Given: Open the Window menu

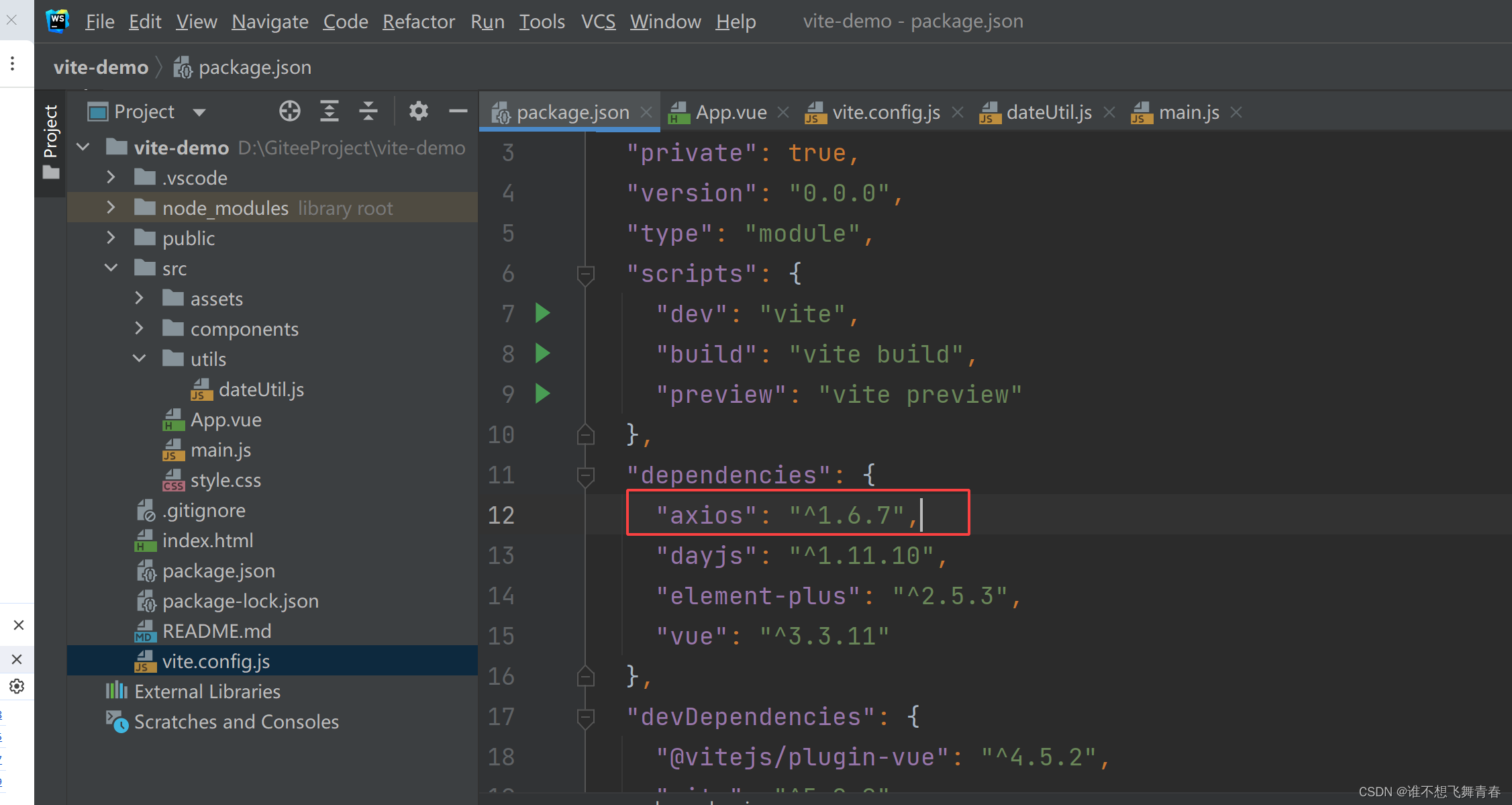Looking at the screenshot, I should (x=665, y=21).
